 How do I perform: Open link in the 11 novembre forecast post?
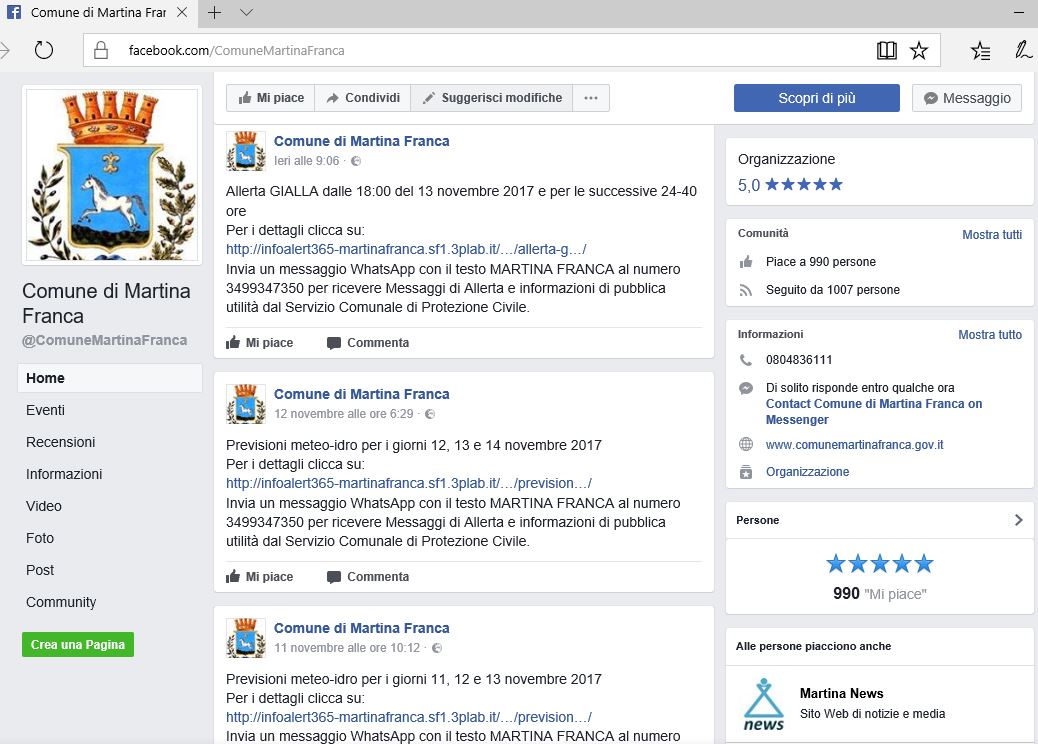tap(408, 718)
